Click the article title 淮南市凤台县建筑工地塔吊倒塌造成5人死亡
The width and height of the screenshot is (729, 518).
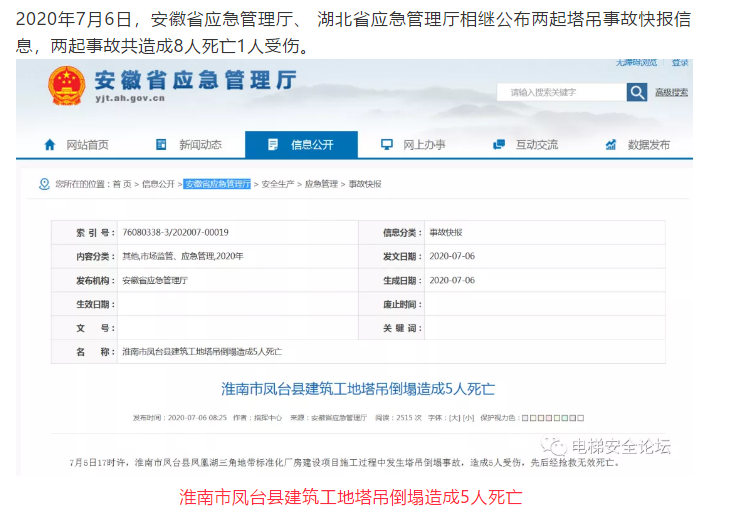357,388
